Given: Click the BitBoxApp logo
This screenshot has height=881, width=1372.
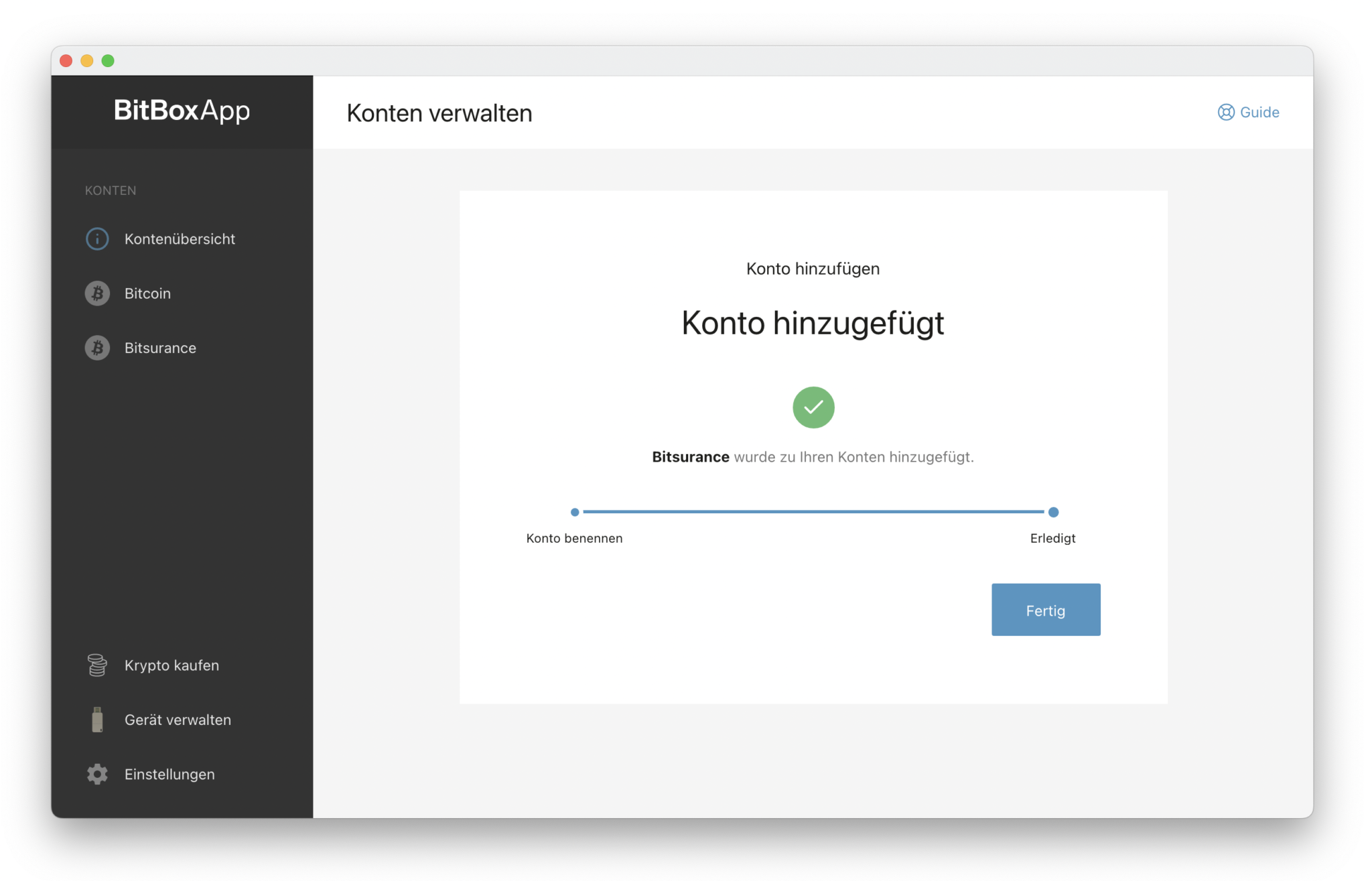Looking at the screenshot, I should [x=182, y=111].
